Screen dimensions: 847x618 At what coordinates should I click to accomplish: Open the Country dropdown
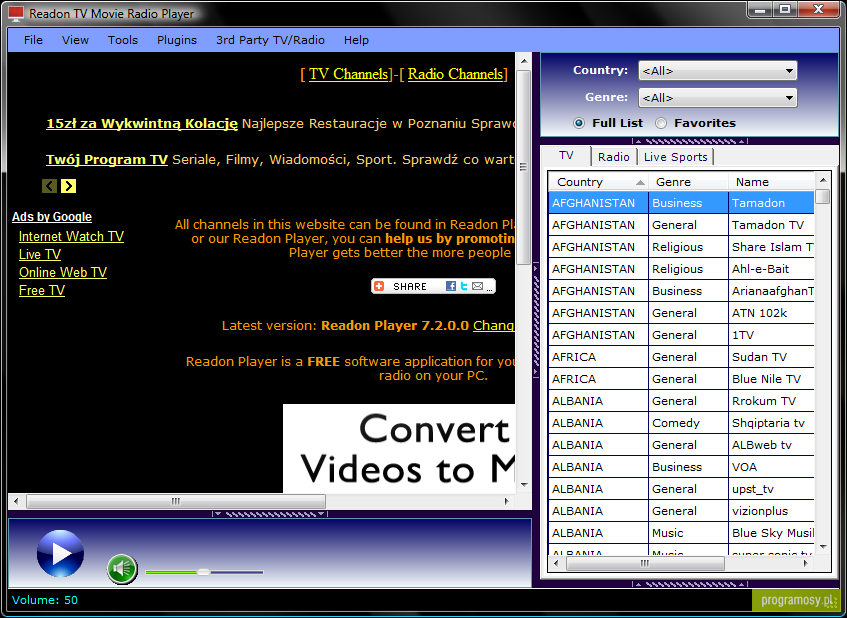pos(717,71)
